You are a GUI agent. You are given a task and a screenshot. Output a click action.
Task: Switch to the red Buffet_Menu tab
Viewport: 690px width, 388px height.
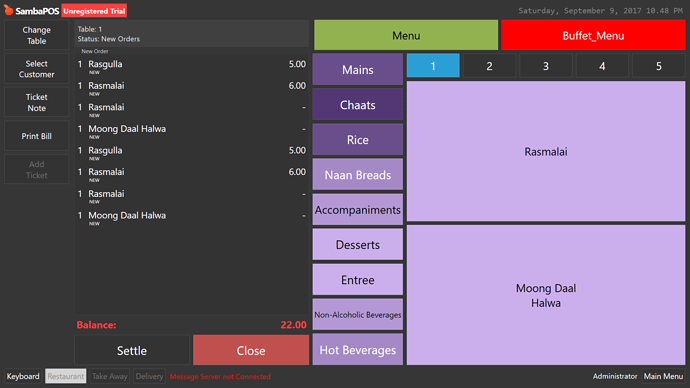pyautogui.click(x=593, y=35)
